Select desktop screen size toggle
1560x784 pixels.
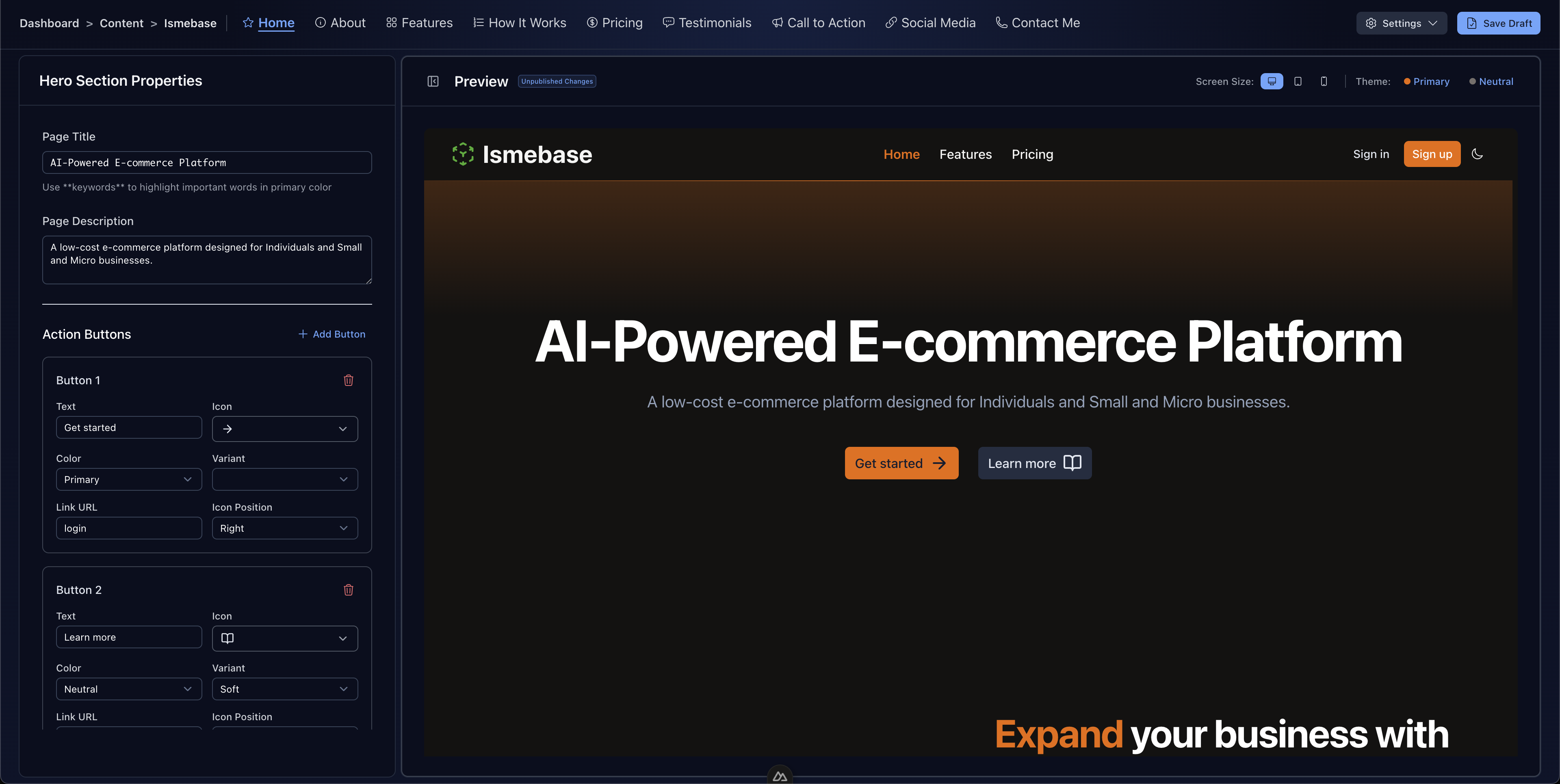[1272, 81]
